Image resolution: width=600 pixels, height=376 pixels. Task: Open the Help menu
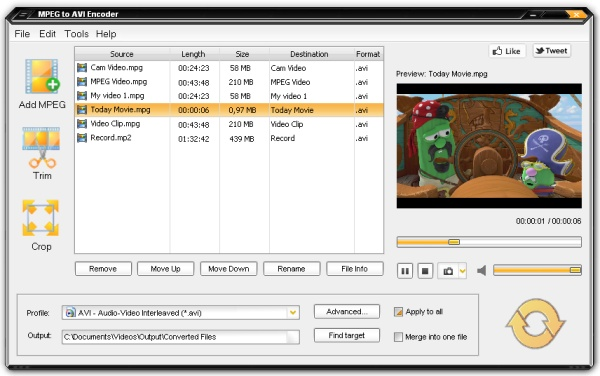point(106,34)
